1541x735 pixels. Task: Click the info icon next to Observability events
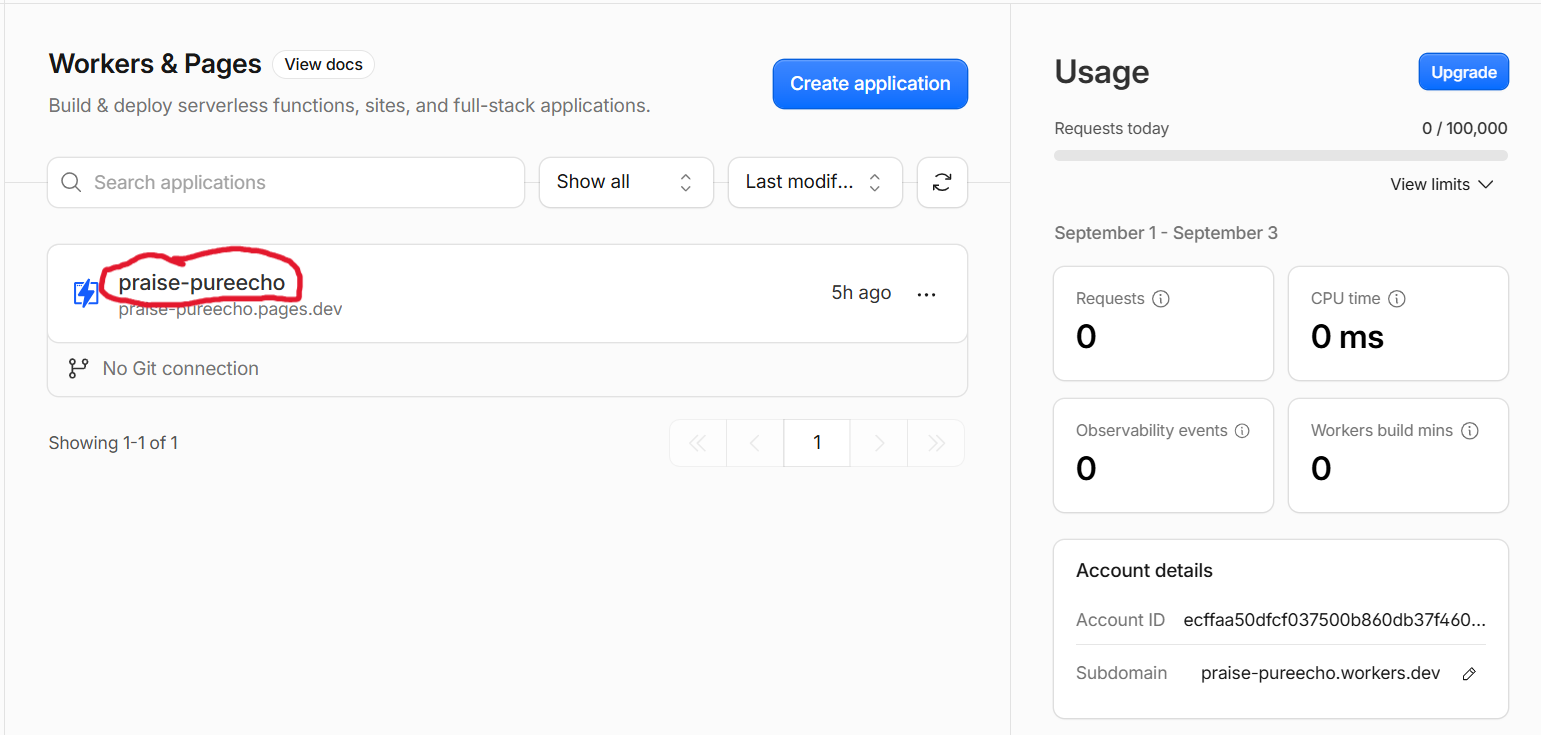click(x=1242, y=431)
